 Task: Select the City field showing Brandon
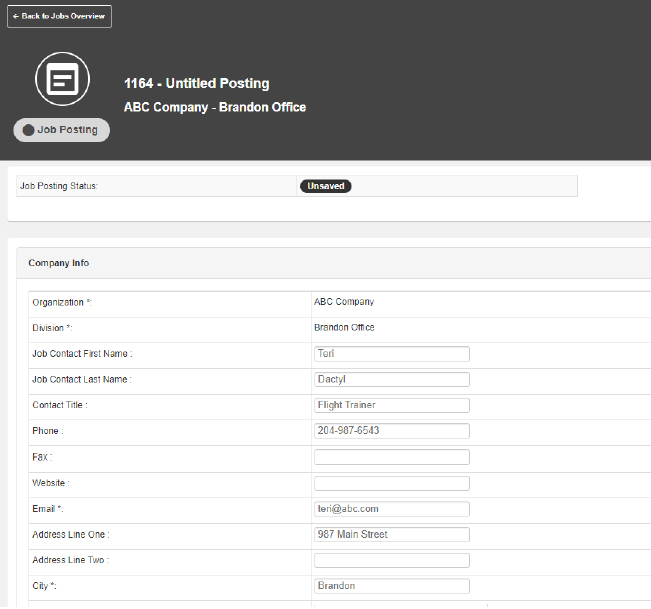(391, 587)
